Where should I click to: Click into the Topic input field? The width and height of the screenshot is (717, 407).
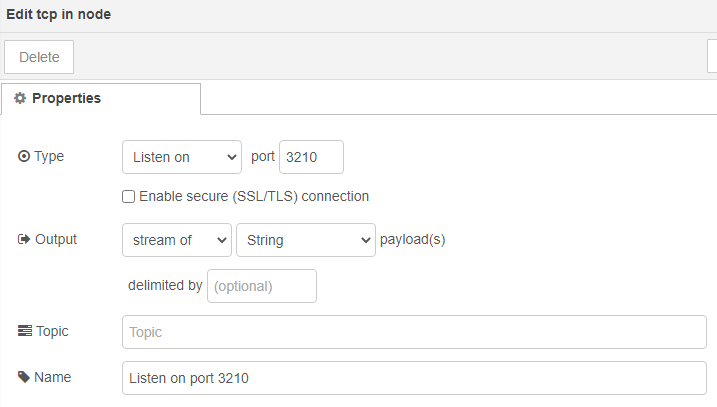click(414, 331)
